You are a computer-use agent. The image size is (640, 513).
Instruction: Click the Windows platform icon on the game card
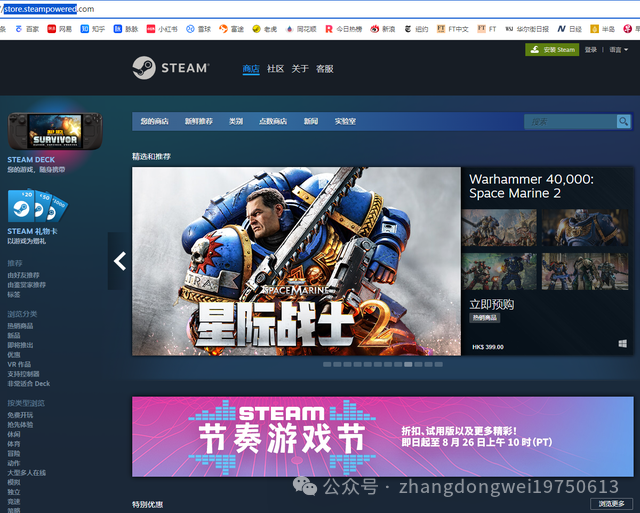pyautogui.click(x=622, y=344)
